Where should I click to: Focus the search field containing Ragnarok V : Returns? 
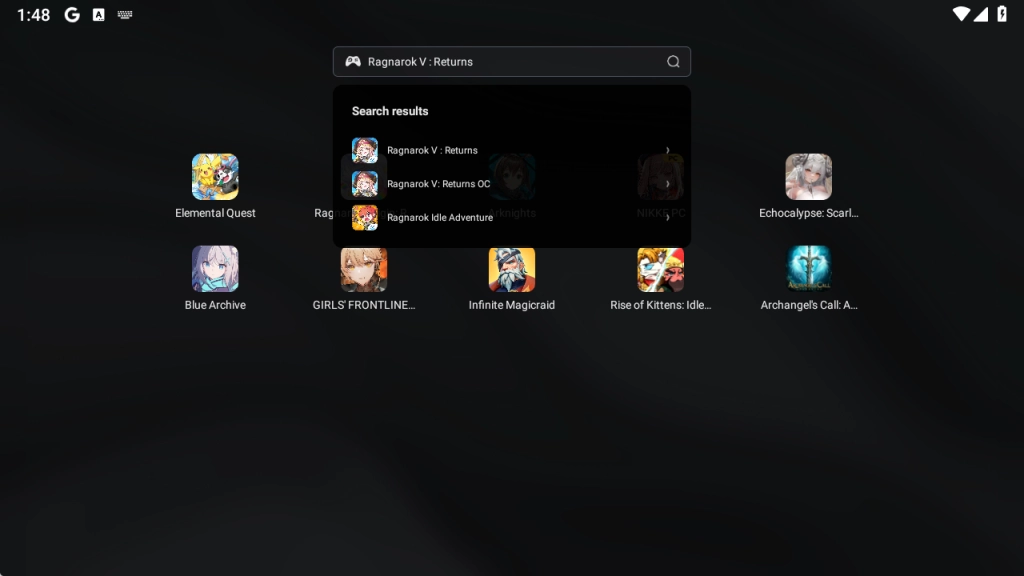click(512, 61)
